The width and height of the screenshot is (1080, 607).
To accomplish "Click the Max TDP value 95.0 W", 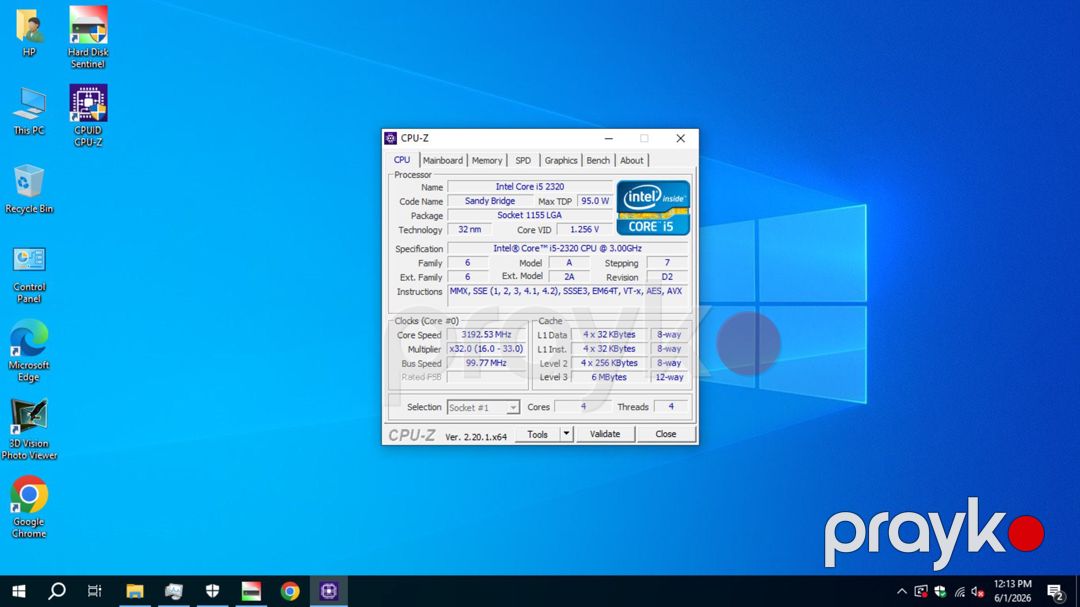I will 595,201.
